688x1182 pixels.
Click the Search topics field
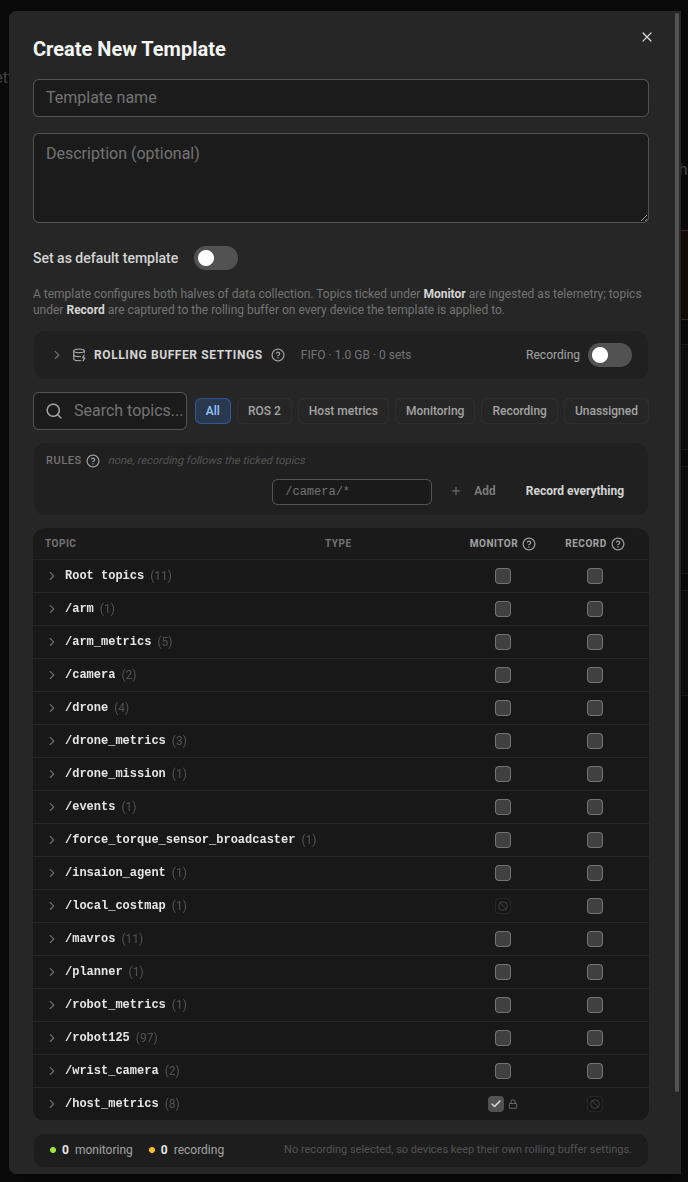(110, 411)
